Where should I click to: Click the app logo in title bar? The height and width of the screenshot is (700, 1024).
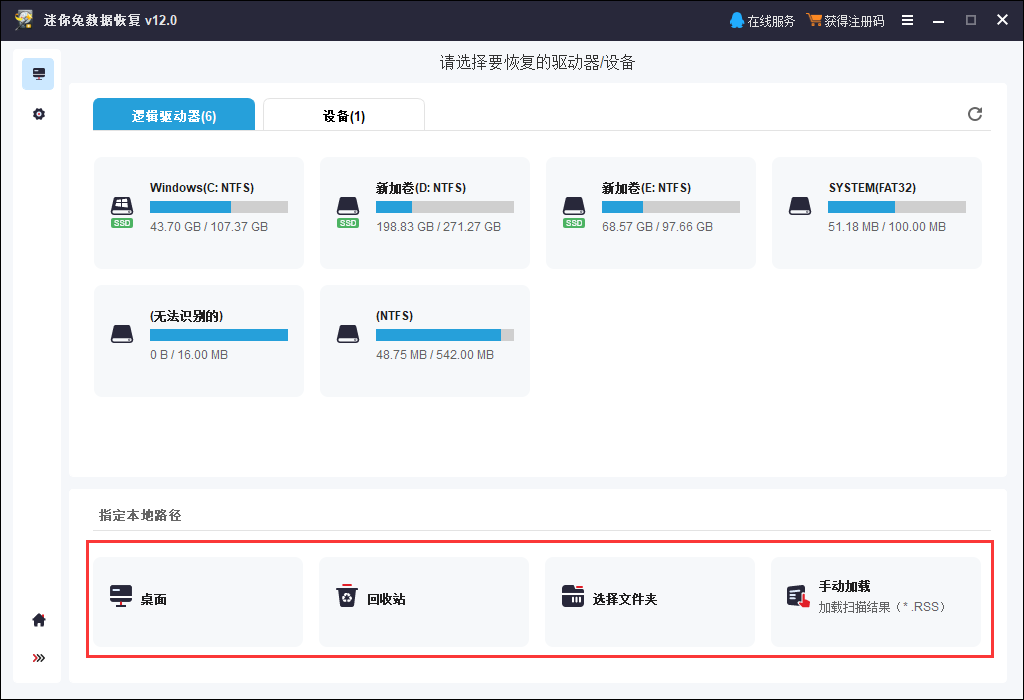[24, 20]
